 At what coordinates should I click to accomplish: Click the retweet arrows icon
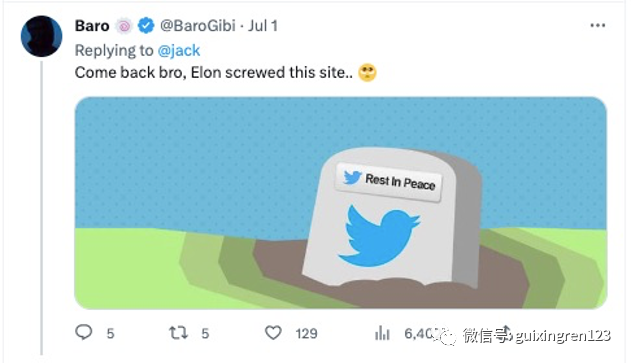point(178,333)
